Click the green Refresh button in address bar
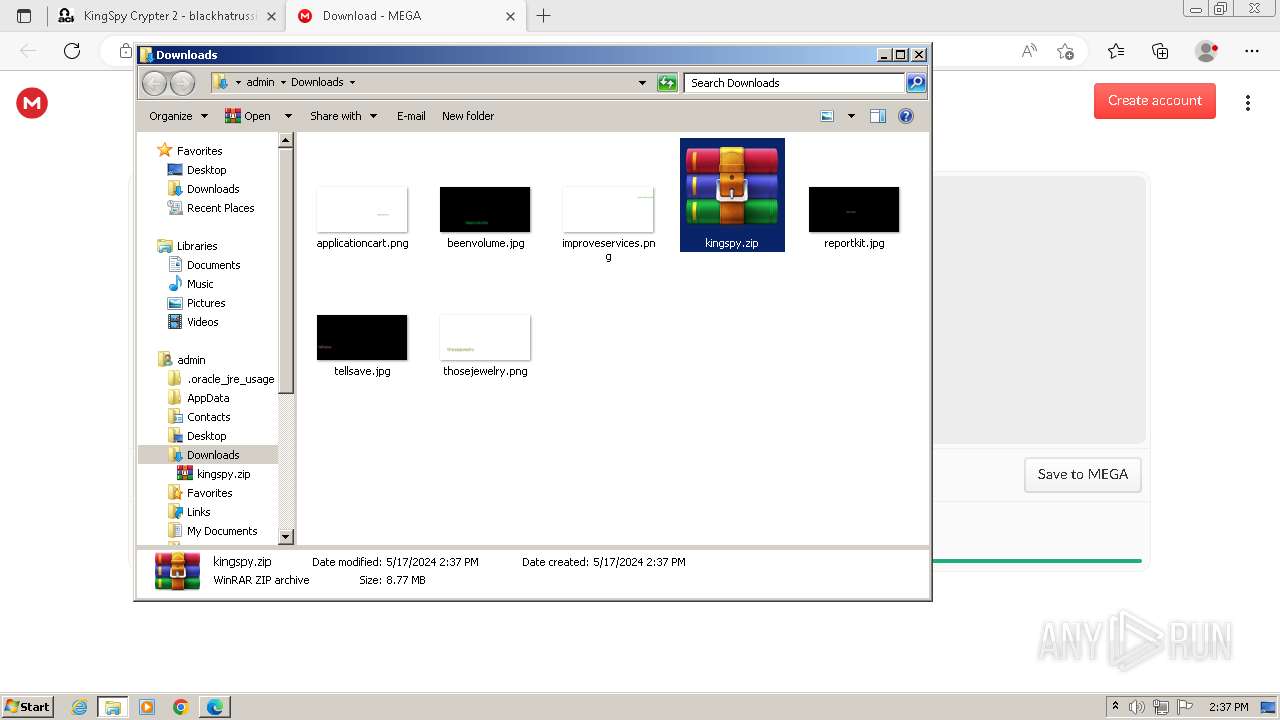The width and height of the screenshot is (1280, 720). [x=667, y=83]
